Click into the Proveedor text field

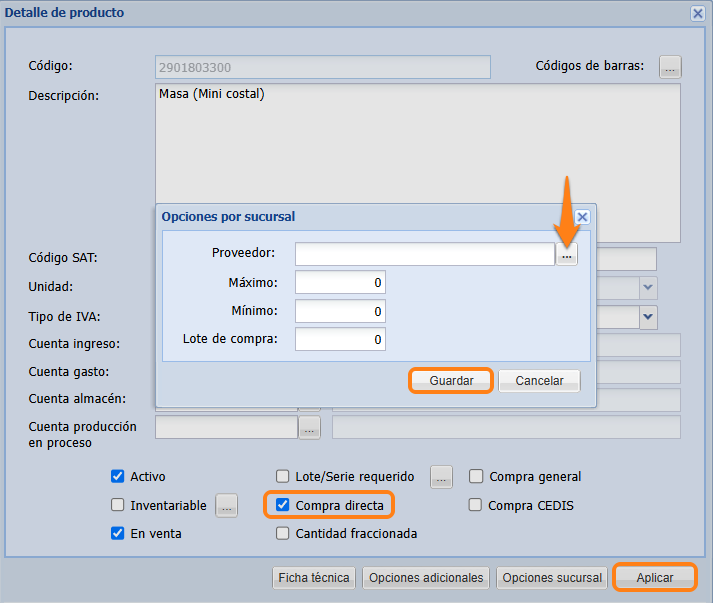424,254
